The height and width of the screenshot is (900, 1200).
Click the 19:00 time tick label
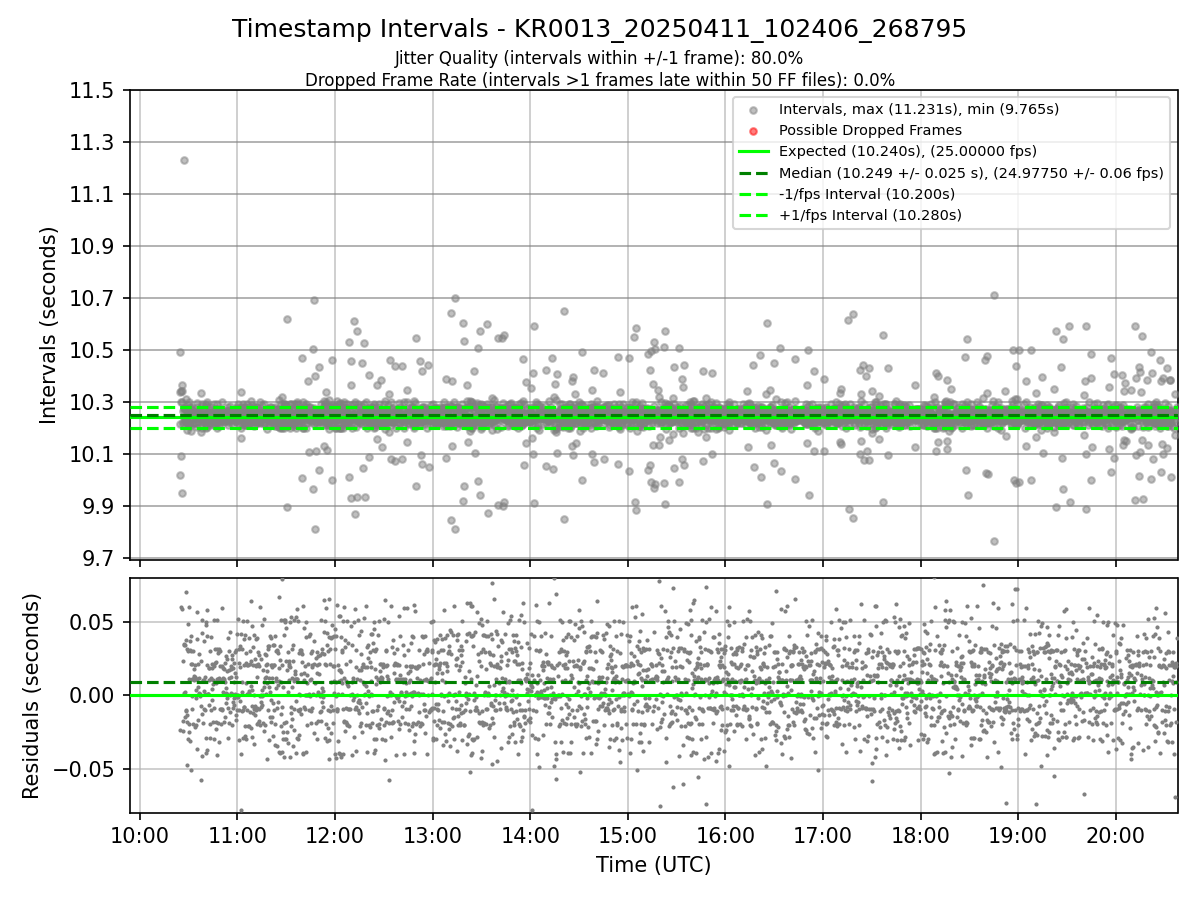tap(1018, 834)
